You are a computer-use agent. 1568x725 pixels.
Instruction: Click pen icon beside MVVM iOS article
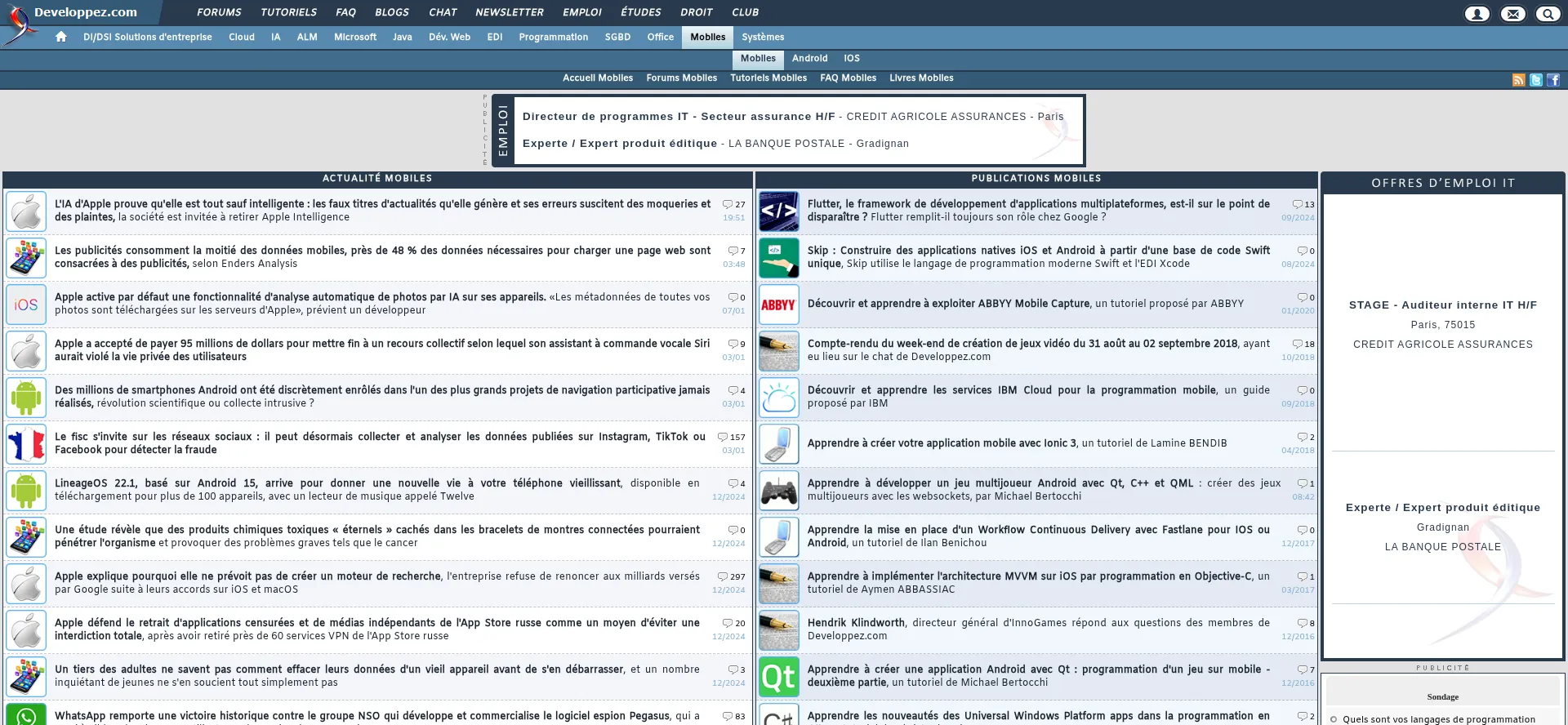[x=779, y=584]
